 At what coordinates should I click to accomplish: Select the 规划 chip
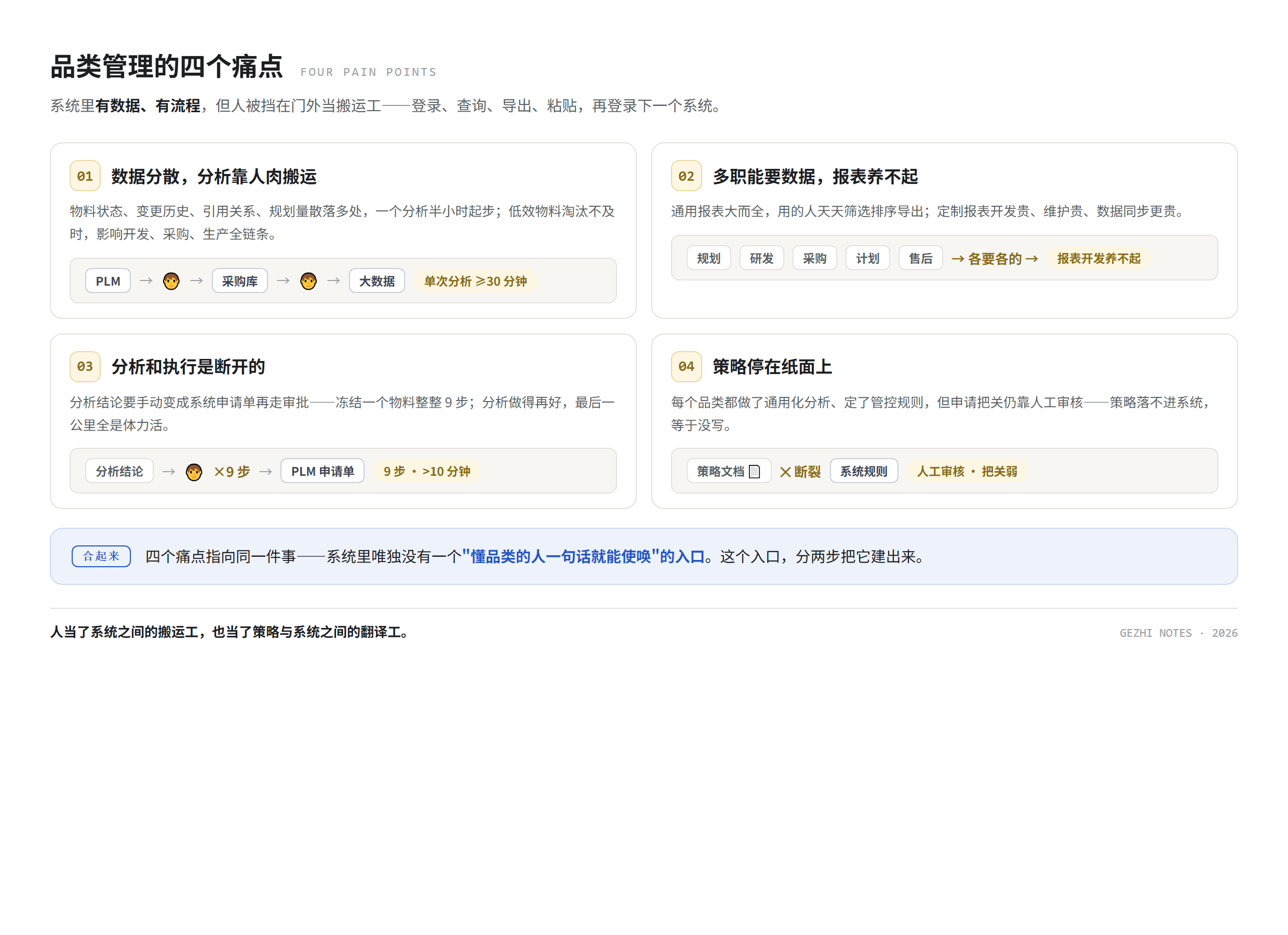click(x=709, y=258)
